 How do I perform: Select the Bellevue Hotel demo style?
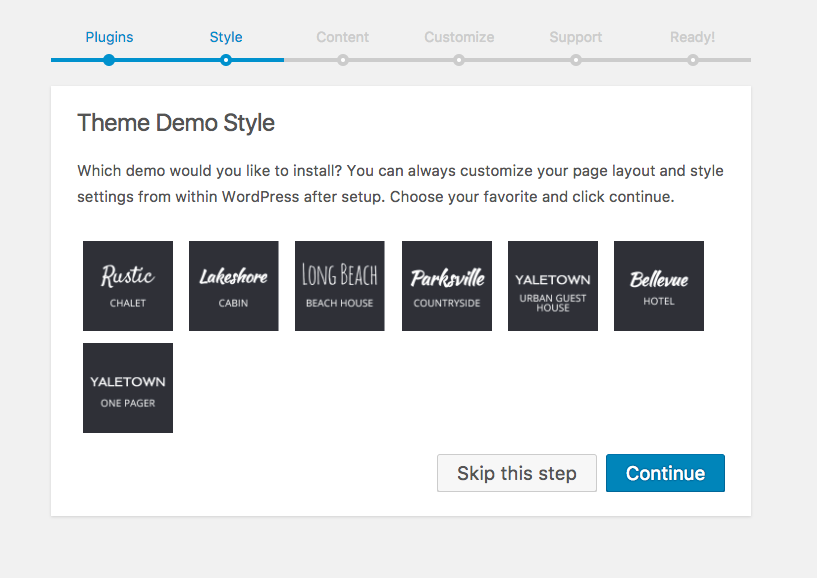[659, 286]
